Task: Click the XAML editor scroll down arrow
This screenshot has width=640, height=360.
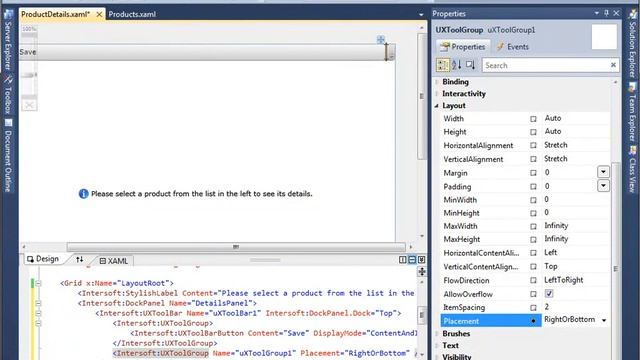Action: (x=422, y=355)
